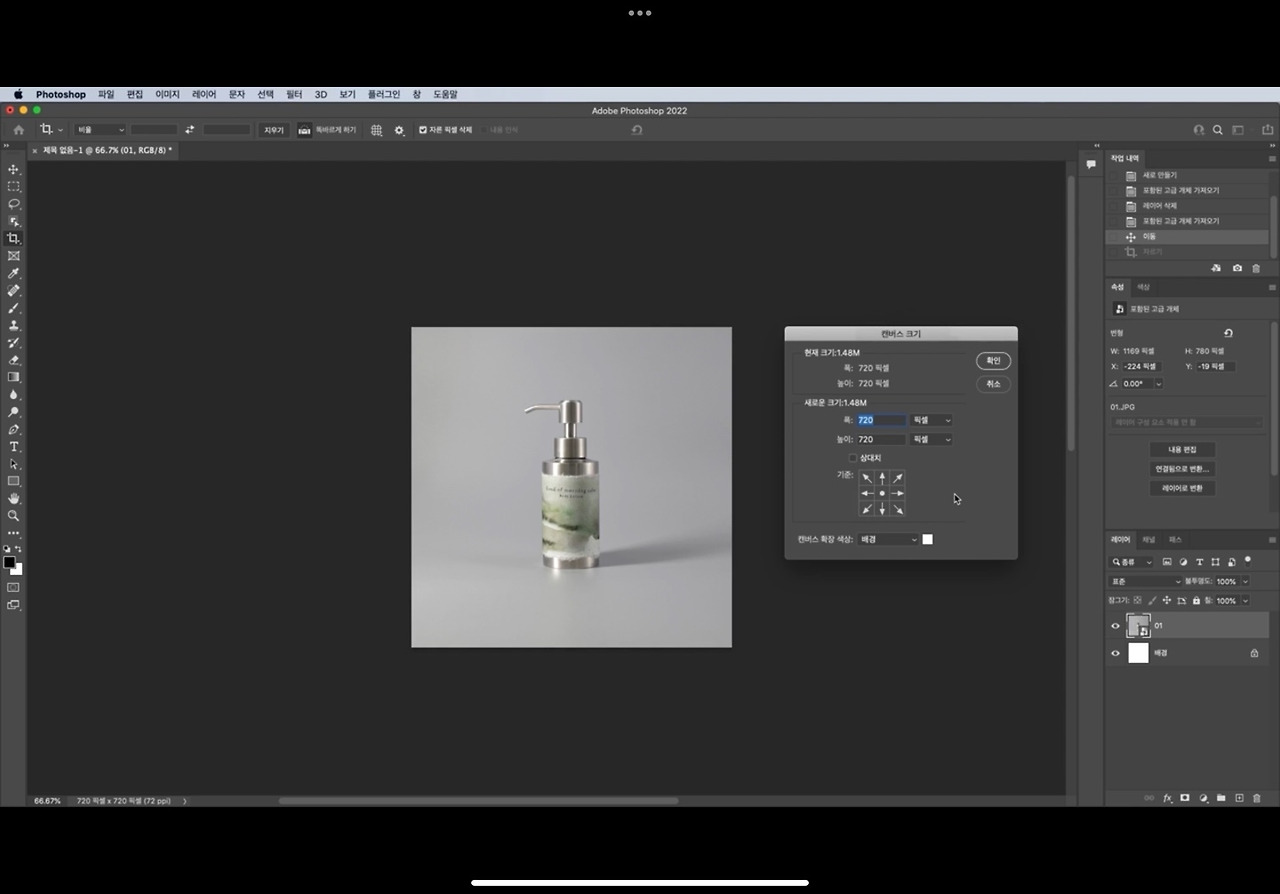Click the foreground color swatch
Screen dimensions: 1280x894
9,562
